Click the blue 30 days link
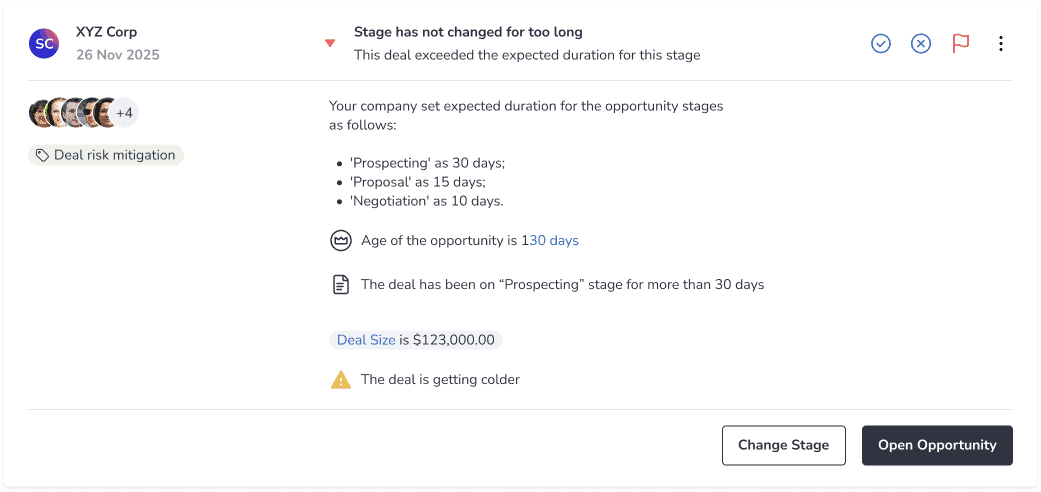1041x492 pixels. [554, 240]
